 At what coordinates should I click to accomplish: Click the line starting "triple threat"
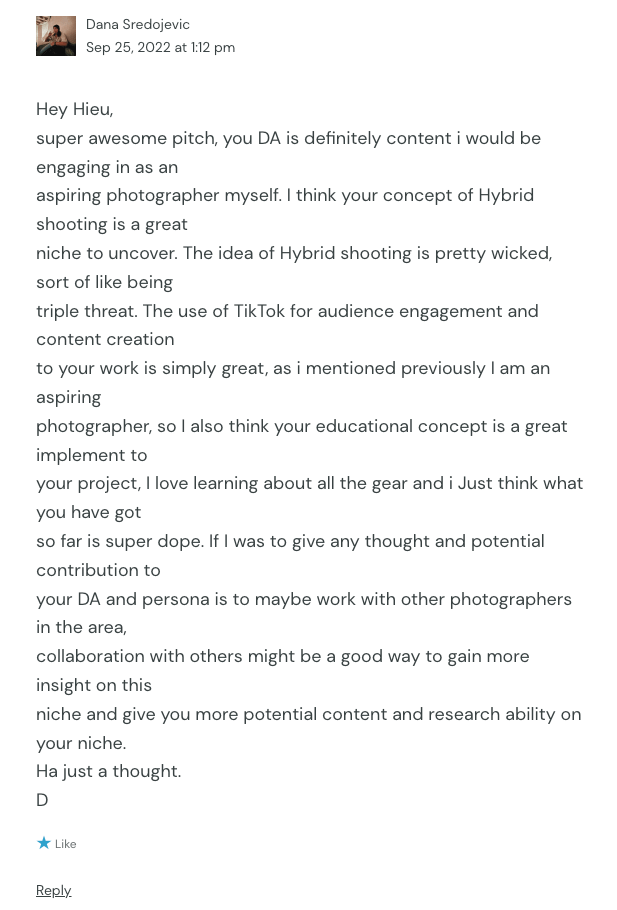click(287, 311)
